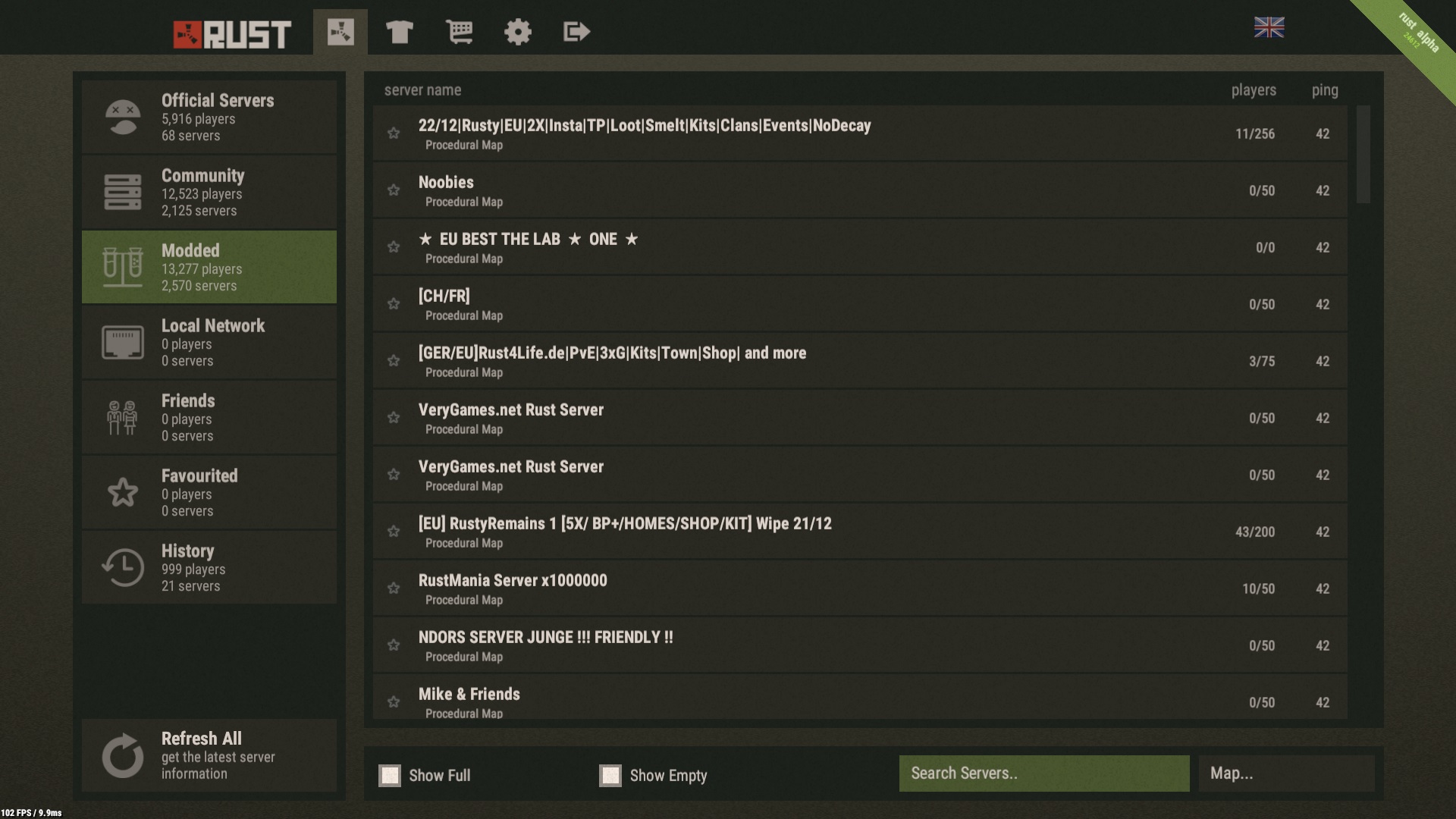
Task: Favourite the Noobies server star
Action: click(x=394, y=190)
